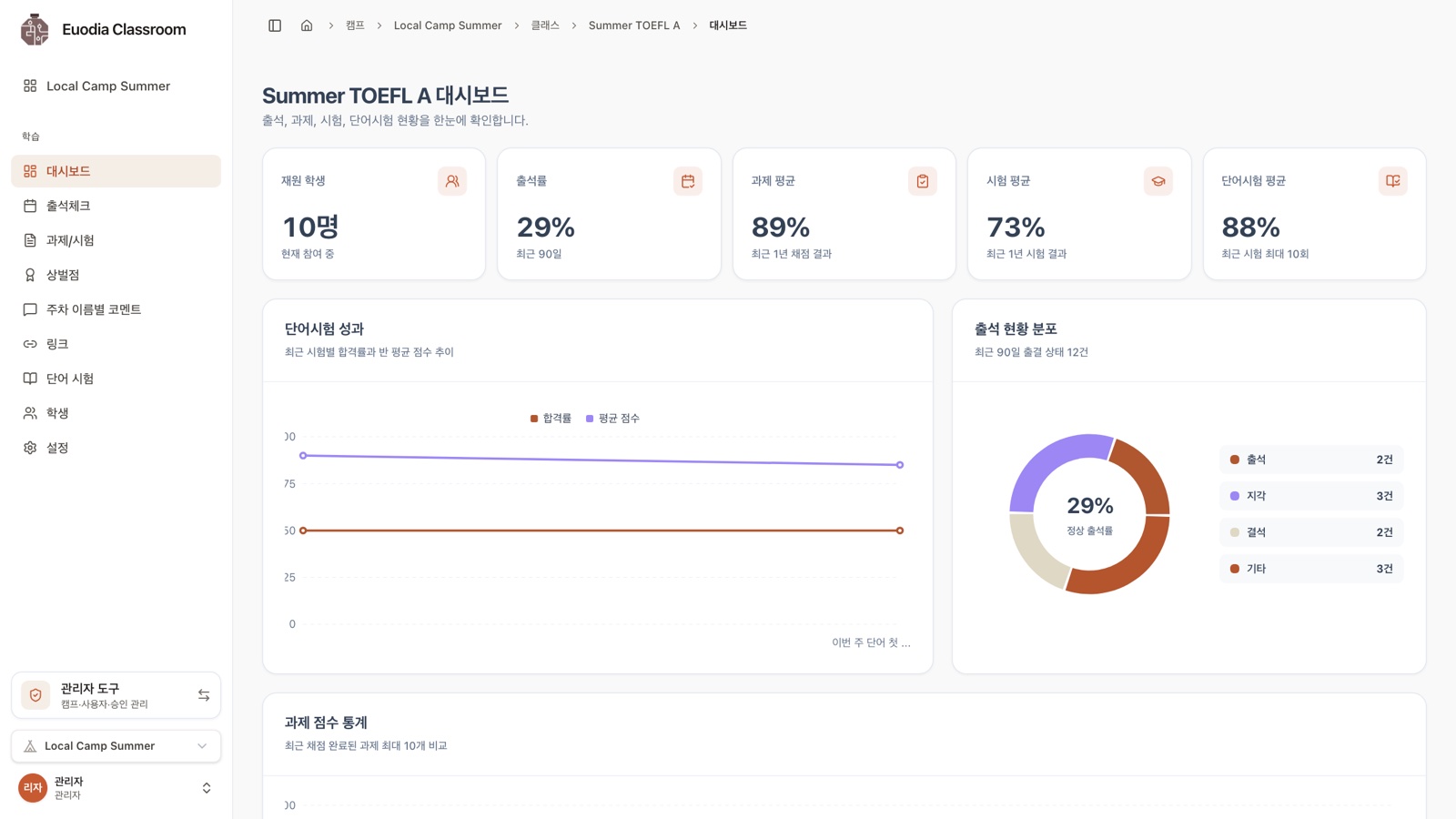Click the donut chart center 29%

(x=1090, y=506)
